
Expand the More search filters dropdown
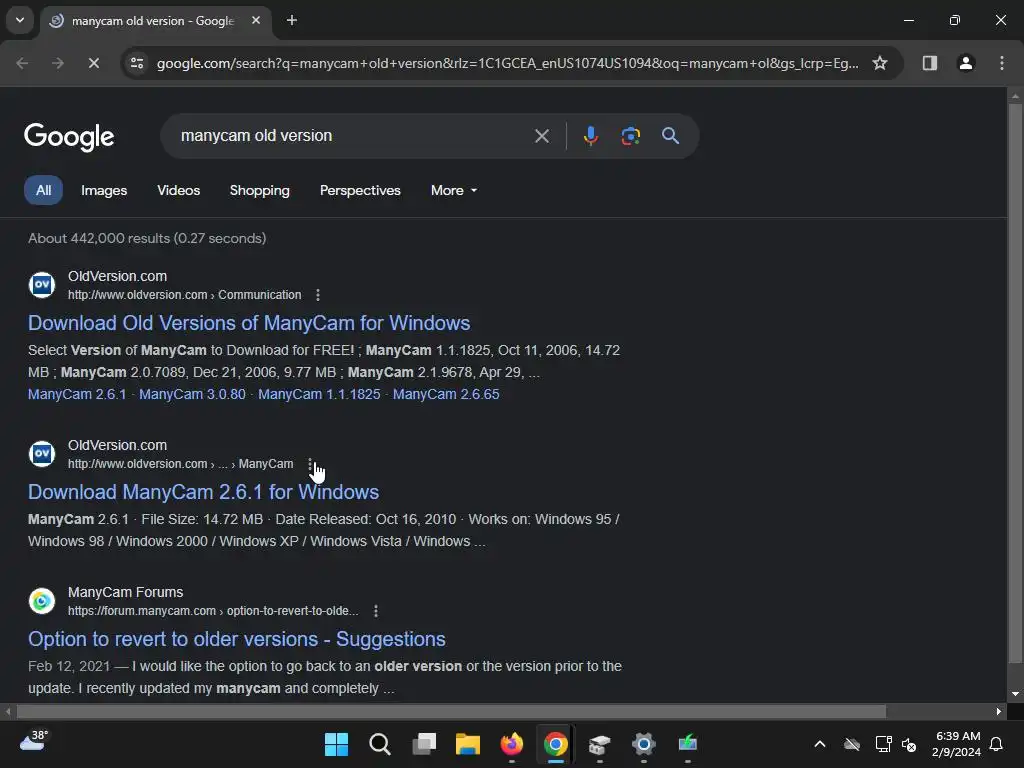pyautogui.click(x=454, y=191)
